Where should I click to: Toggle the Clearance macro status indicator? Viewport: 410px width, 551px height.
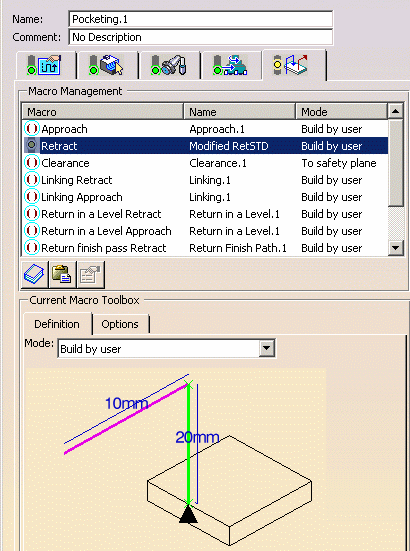click(x=32, y=163)
